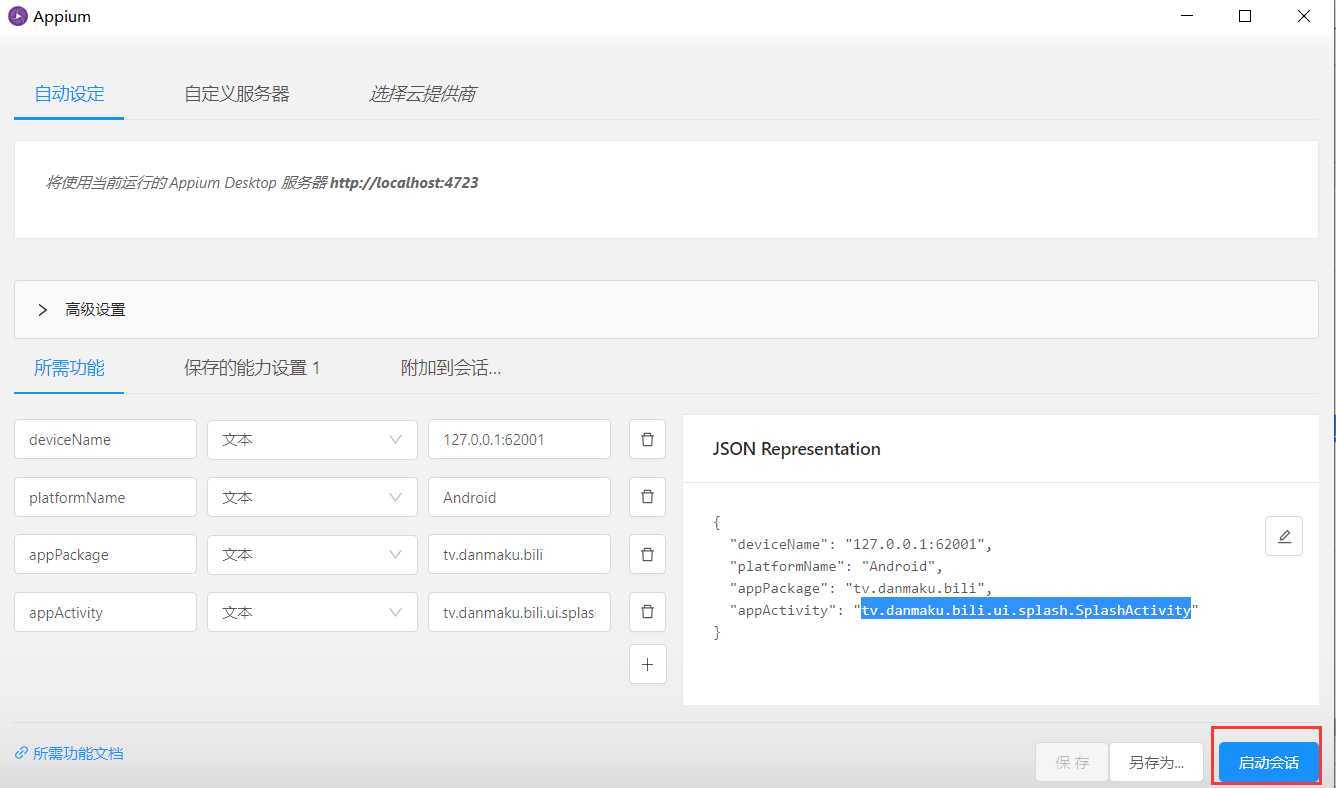This screenshot has width=1336, height=788.
Task: Select the 所需功能 tab
Action: click(x=69, y=367)
